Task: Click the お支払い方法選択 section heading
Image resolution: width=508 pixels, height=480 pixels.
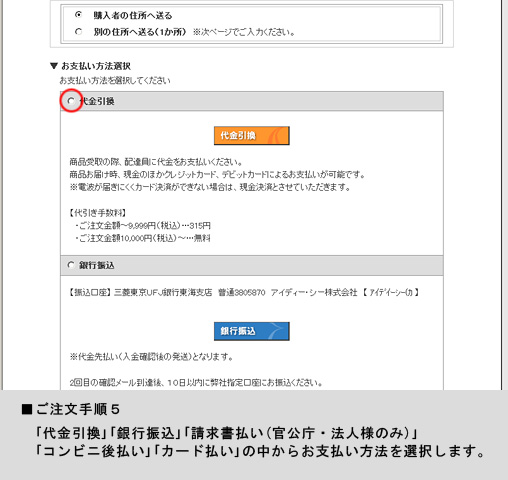Action: coord(96,66)
